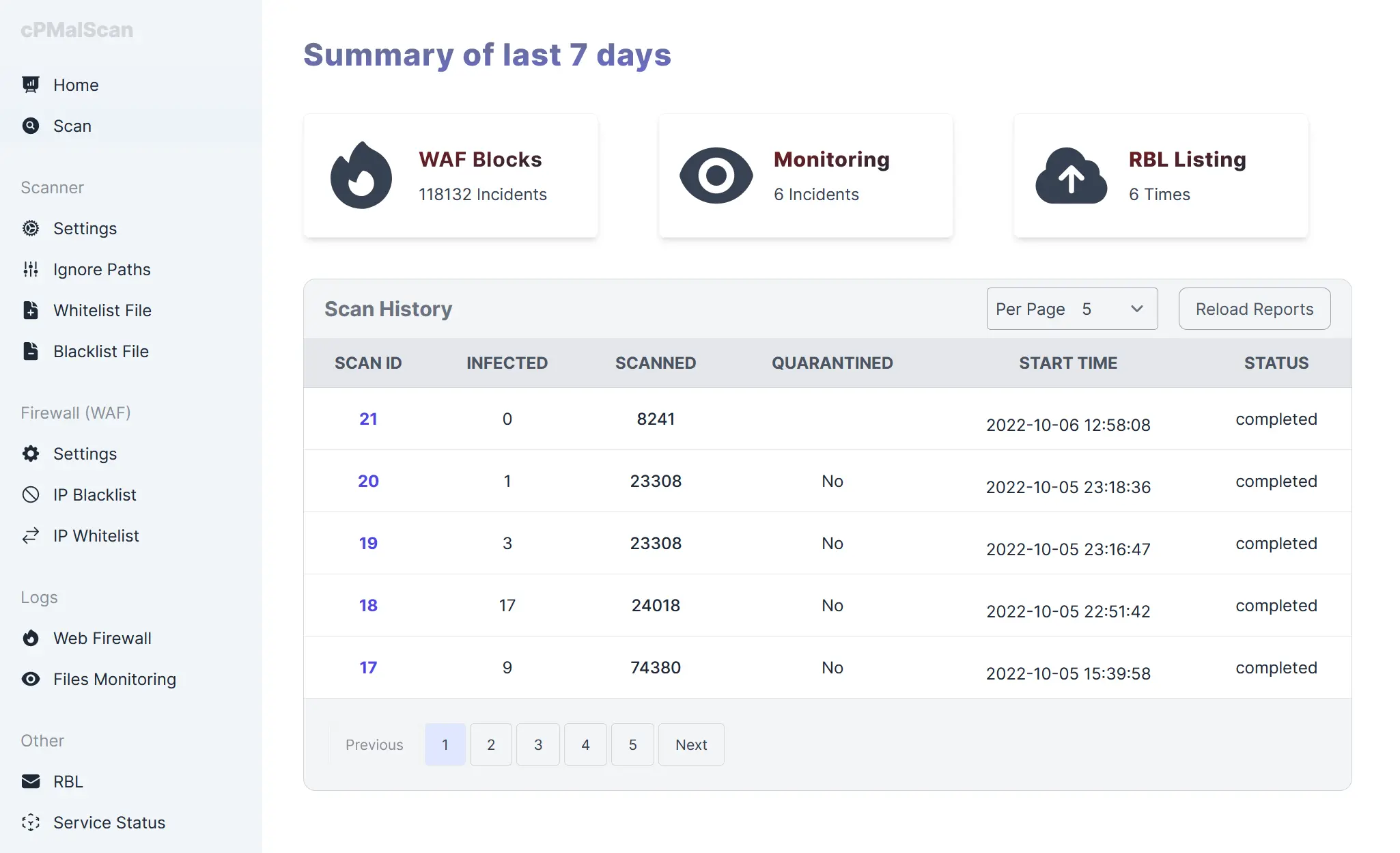Click the RBL envelope icon

[x=31, y=781]
